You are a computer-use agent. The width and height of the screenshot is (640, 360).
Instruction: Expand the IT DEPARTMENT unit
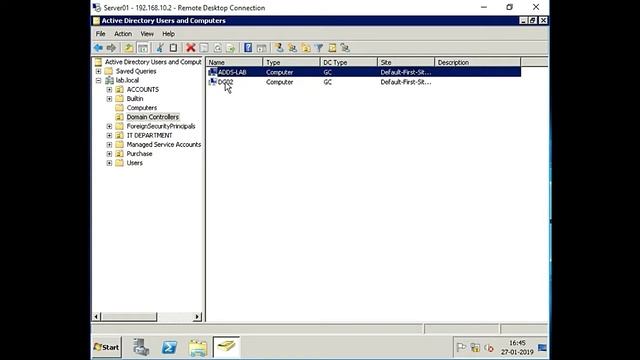coord(109,136)
